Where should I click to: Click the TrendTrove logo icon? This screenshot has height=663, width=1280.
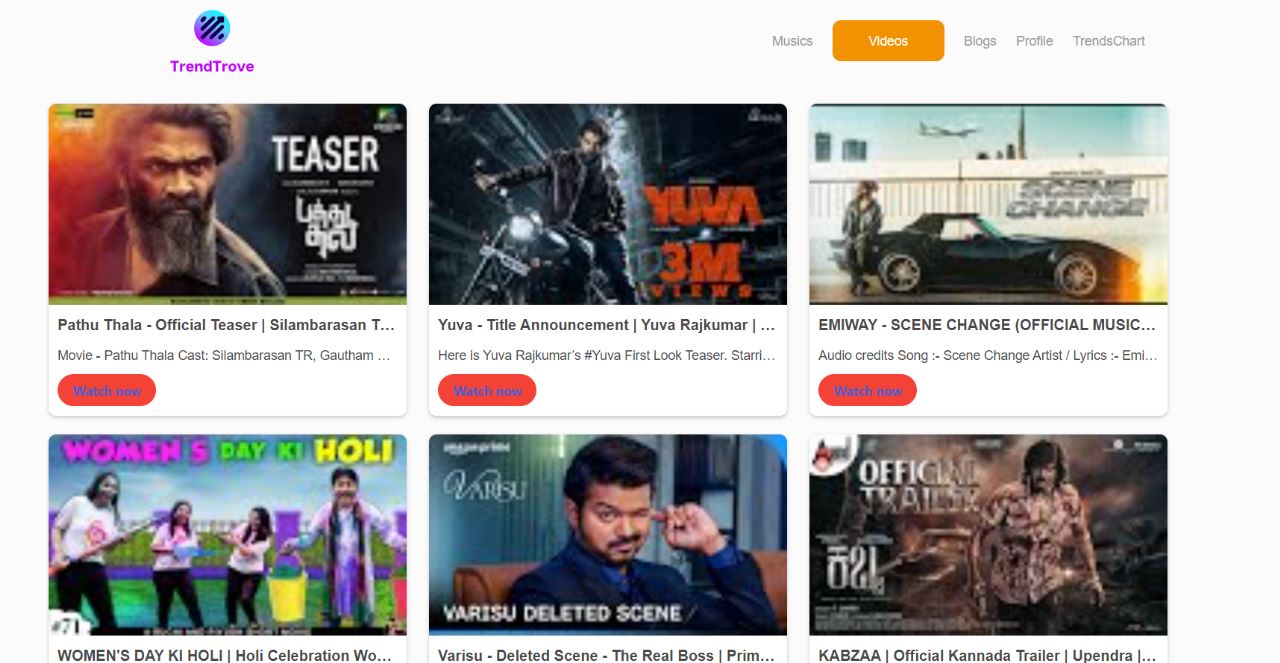212,29
